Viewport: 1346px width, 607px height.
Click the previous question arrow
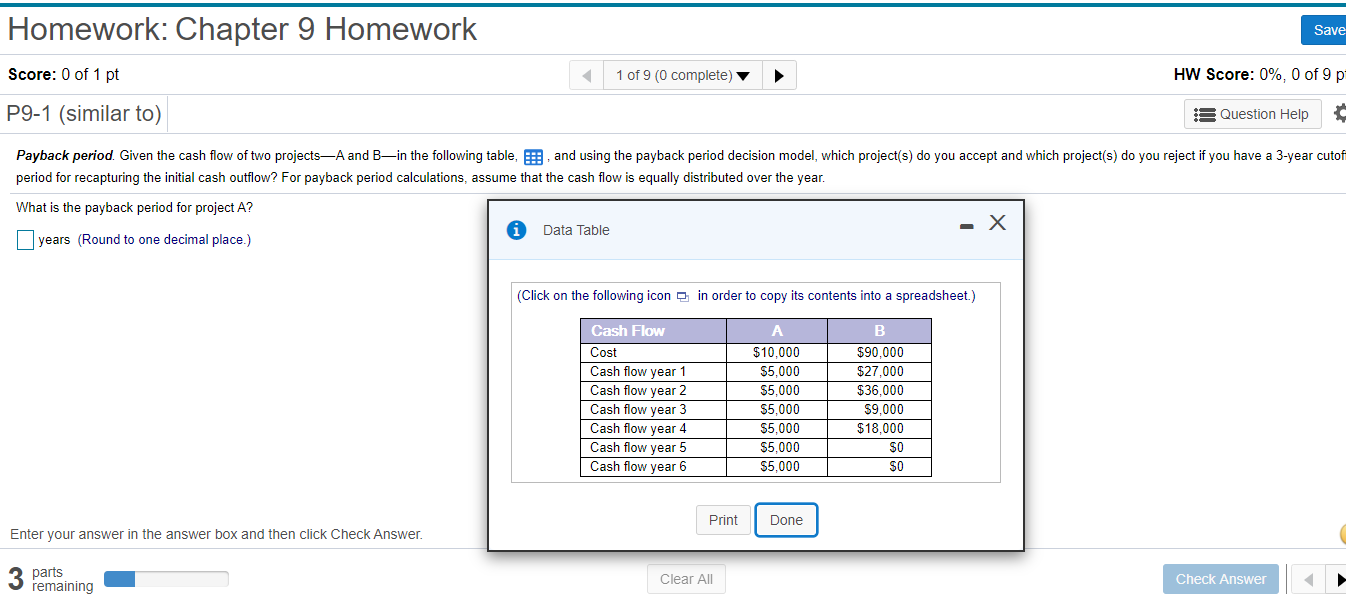586,74
